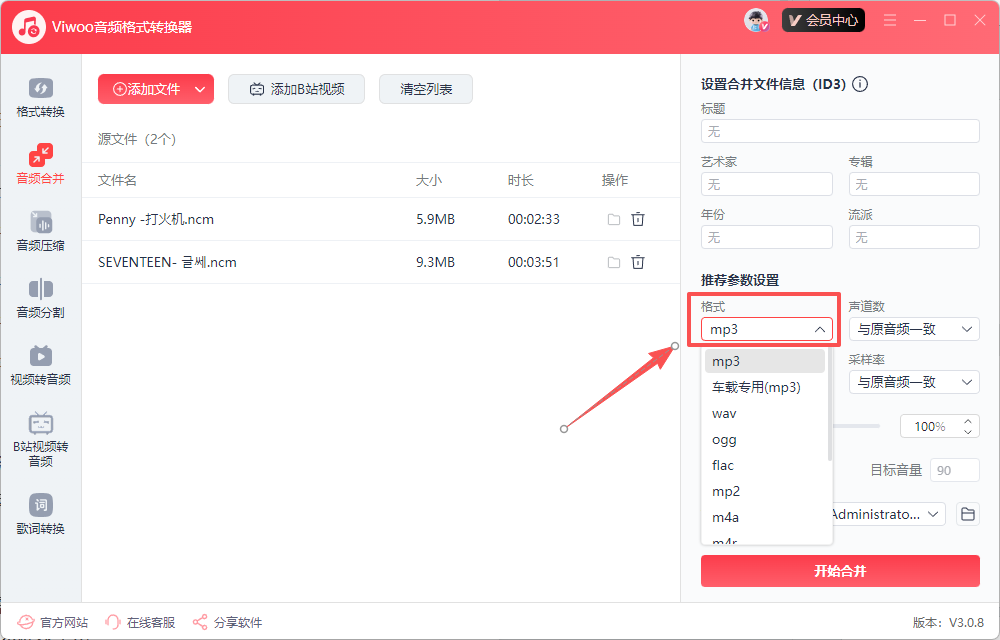Click the ID3 info help icon
Viewport: 1000px width, 640px height.
pyautogui.click(x=860, y=84)
